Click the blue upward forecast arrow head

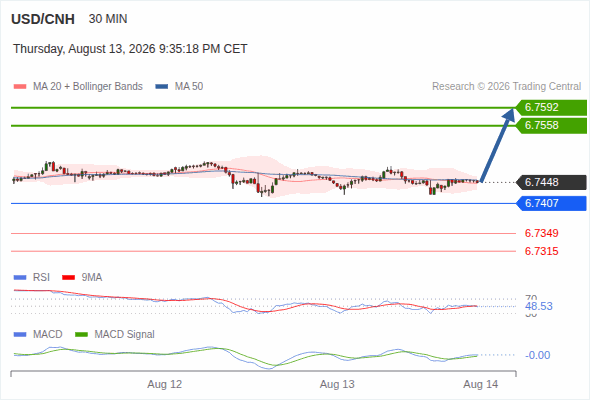(509, 115)
